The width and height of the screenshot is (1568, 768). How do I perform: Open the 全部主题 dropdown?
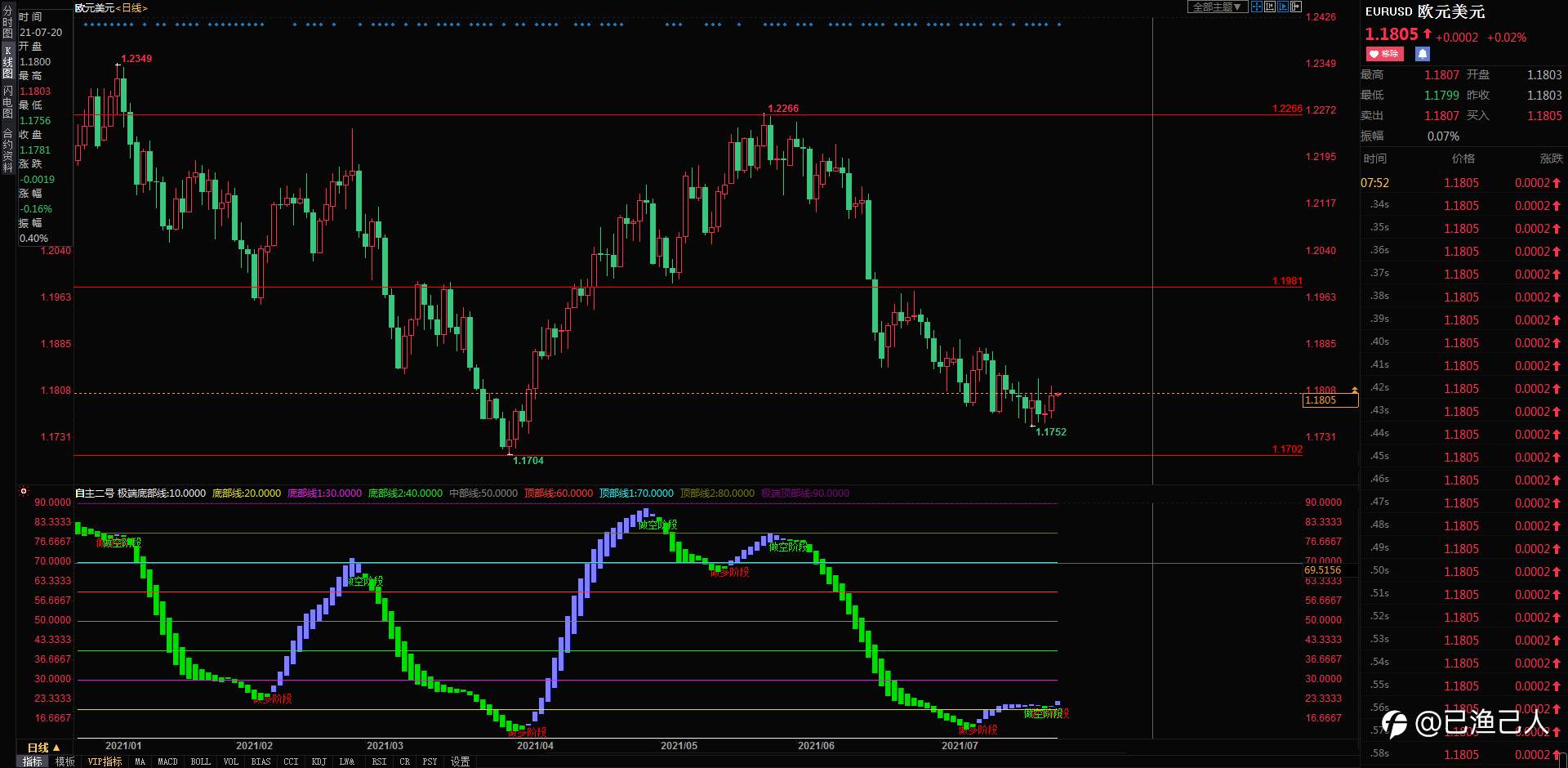[1217, 7]
